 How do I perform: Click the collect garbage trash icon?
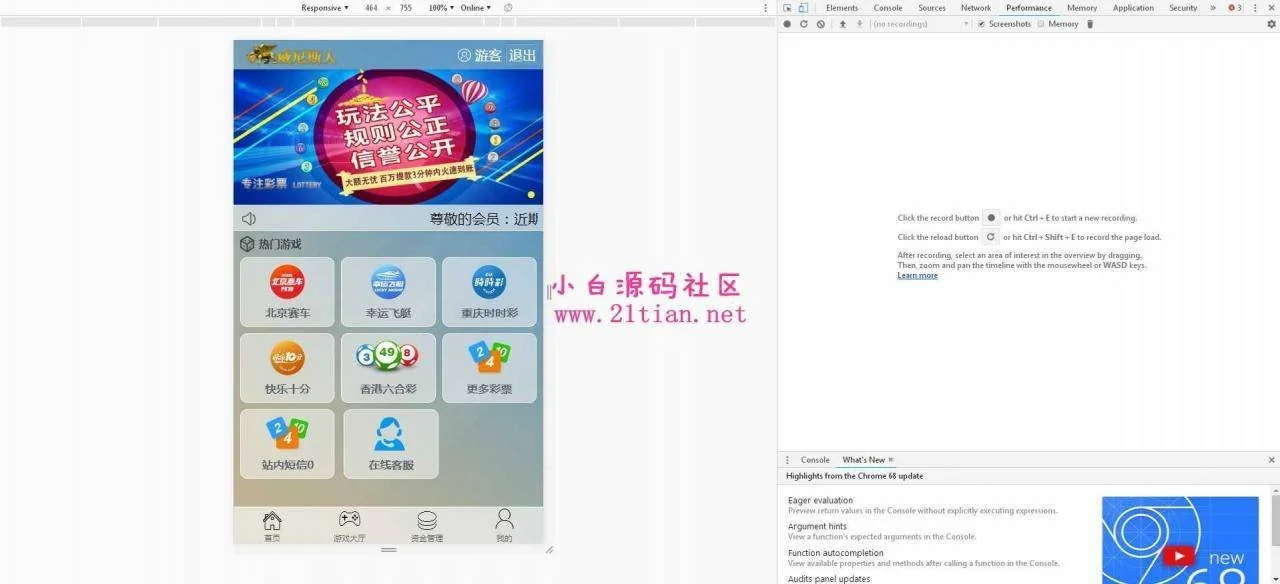pos(1090,24)
